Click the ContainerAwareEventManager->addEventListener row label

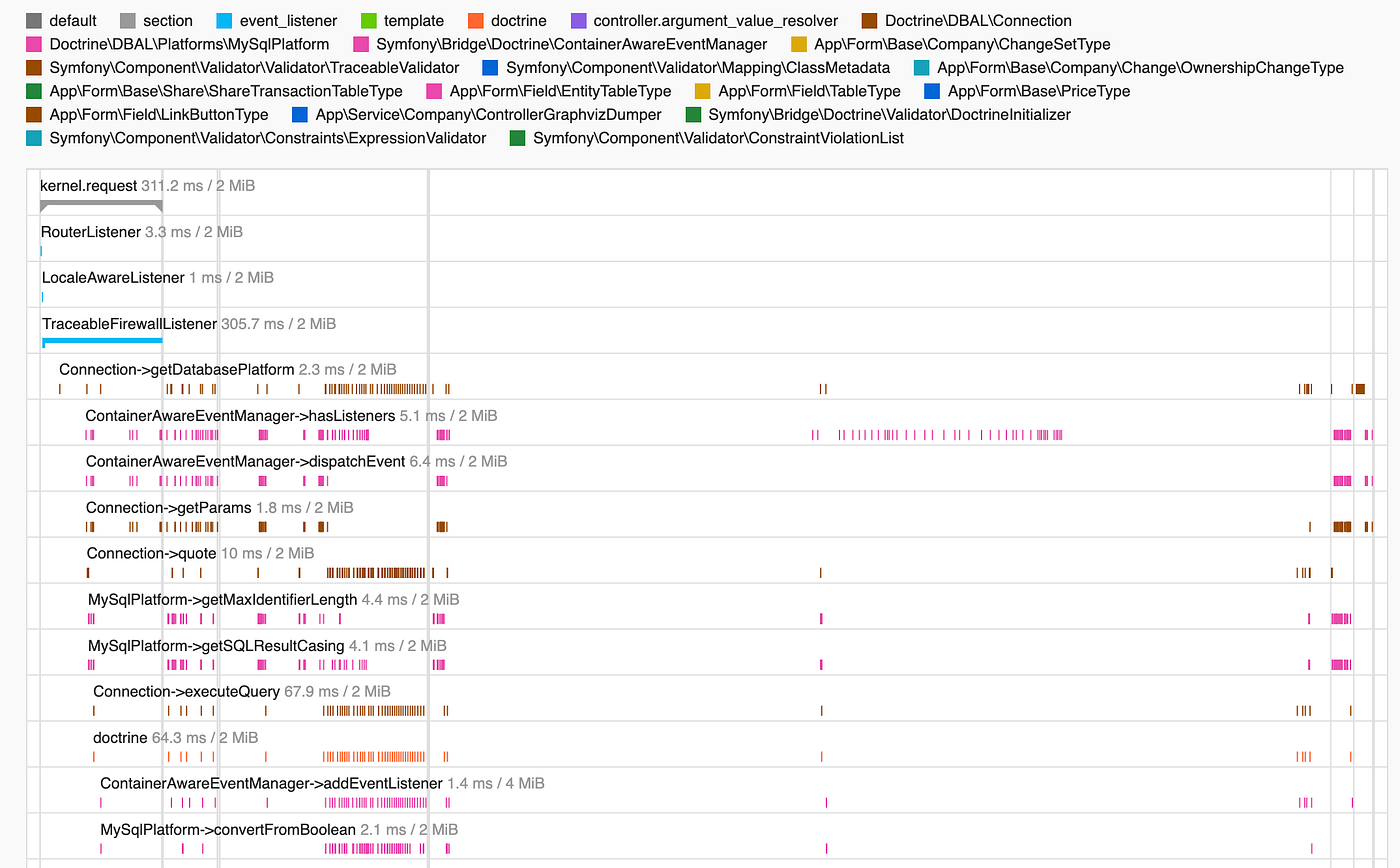271,783
